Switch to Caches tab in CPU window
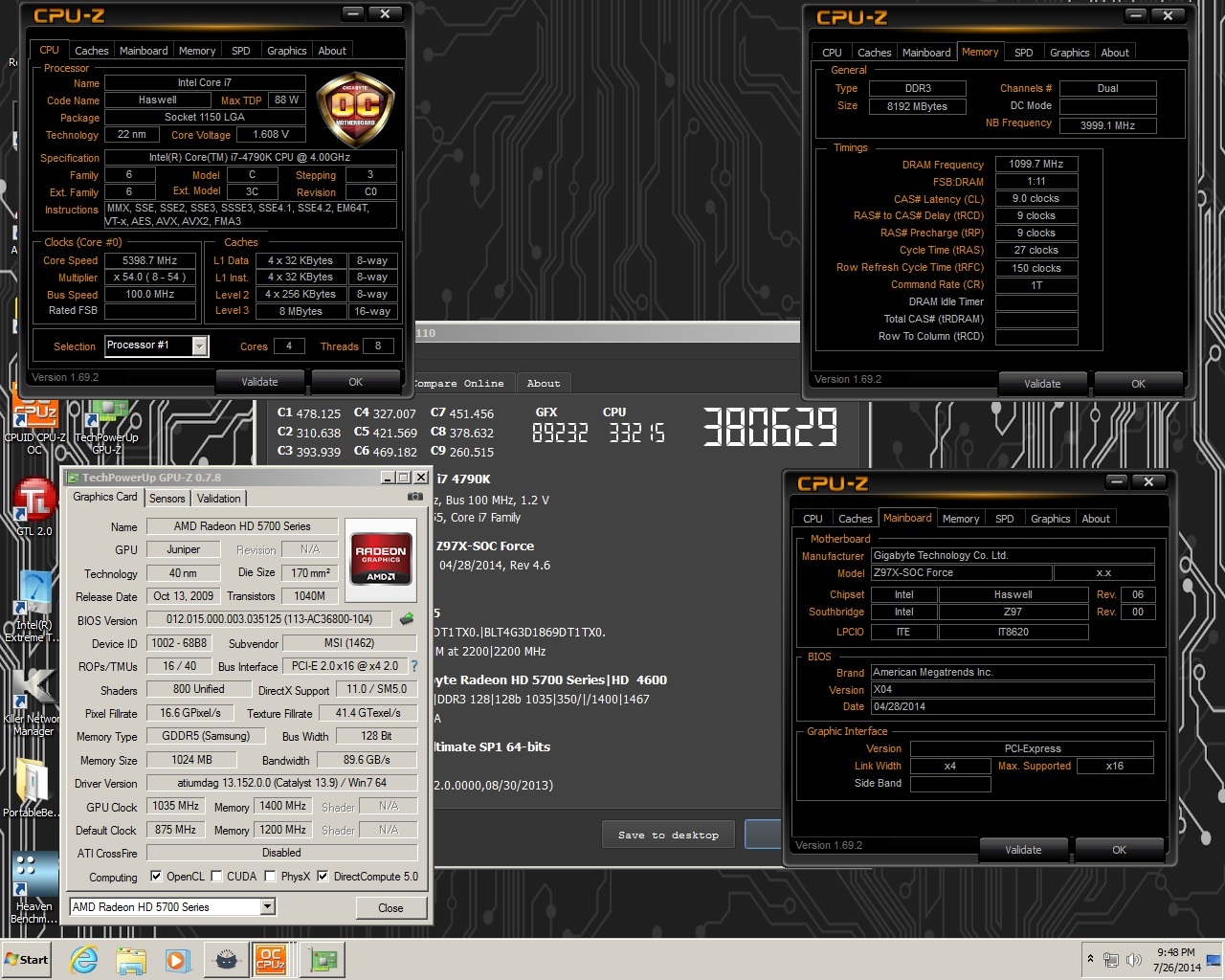This screenshot has height=980, width=1225. coord(92,51)
